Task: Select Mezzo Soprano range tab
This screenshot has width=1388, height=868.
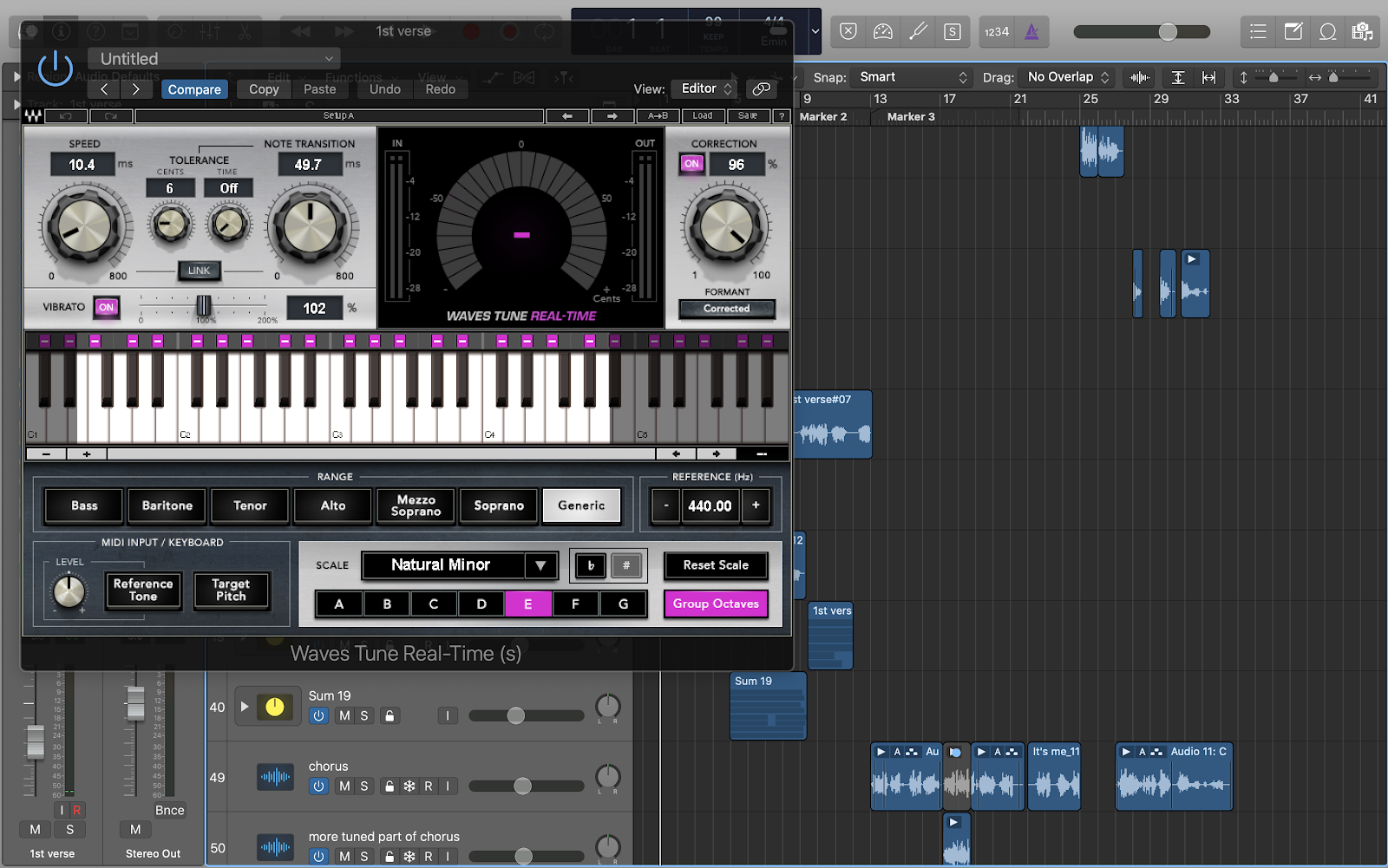Action: 416,506
